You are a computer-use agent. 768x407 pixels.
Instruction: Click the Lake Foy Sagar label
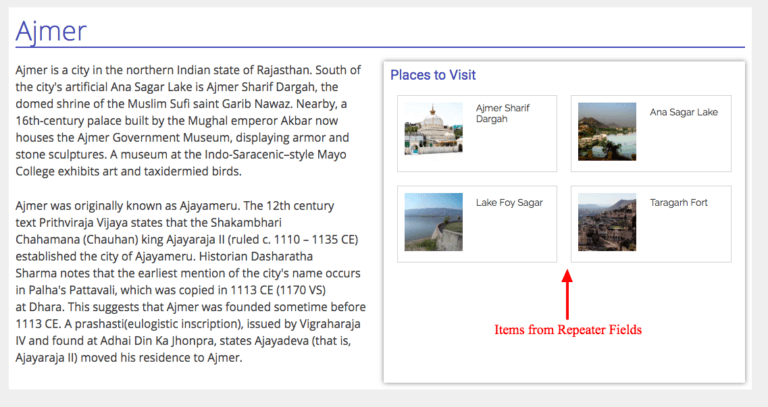(x=509, y=203)
